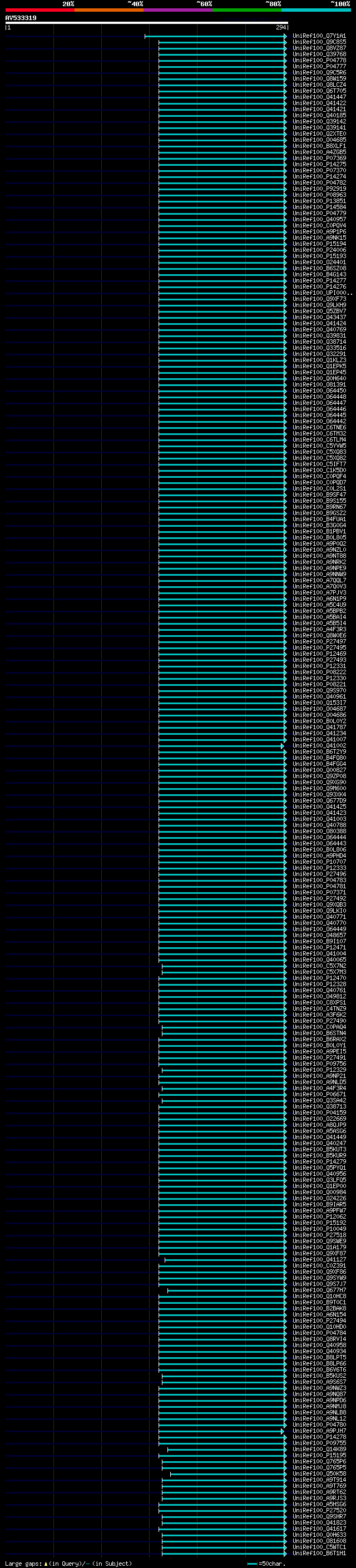356x1568 pixels.
Task: Click the purple ~60% identity legend bar
Action: 177,10
